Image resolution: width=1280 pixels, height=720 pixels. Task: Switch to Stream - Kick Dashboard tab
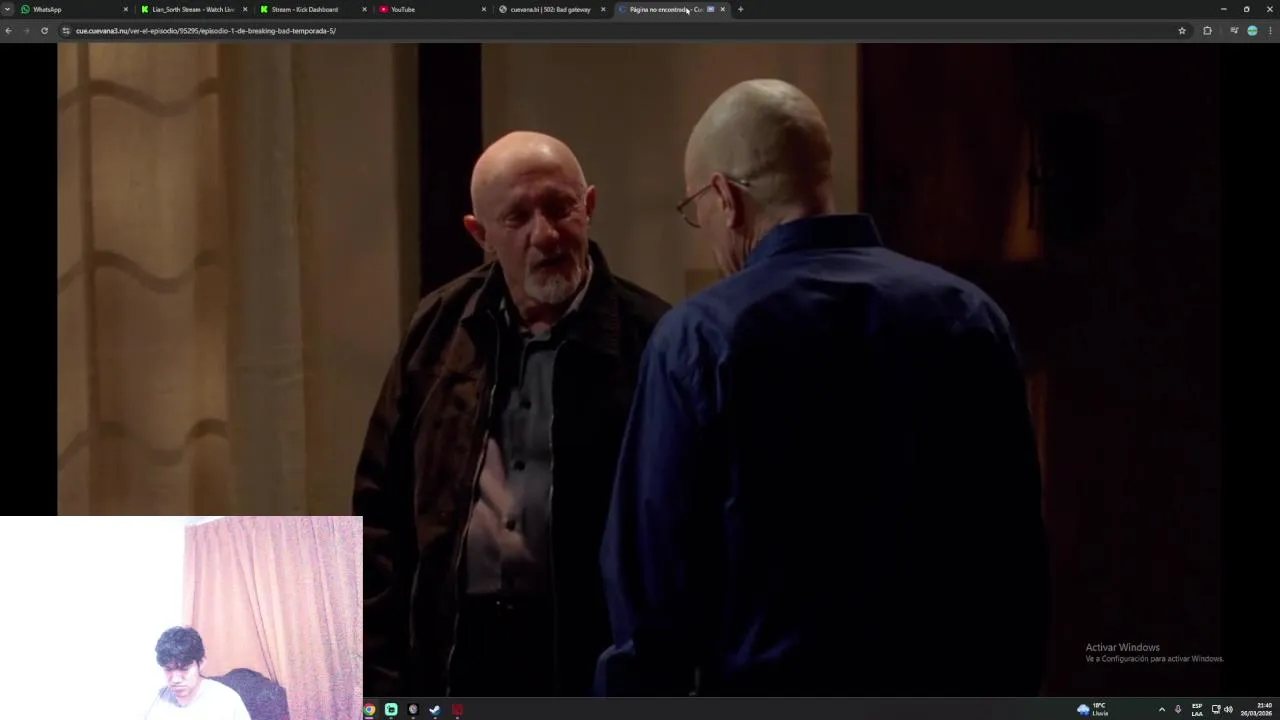click(313, 9)
